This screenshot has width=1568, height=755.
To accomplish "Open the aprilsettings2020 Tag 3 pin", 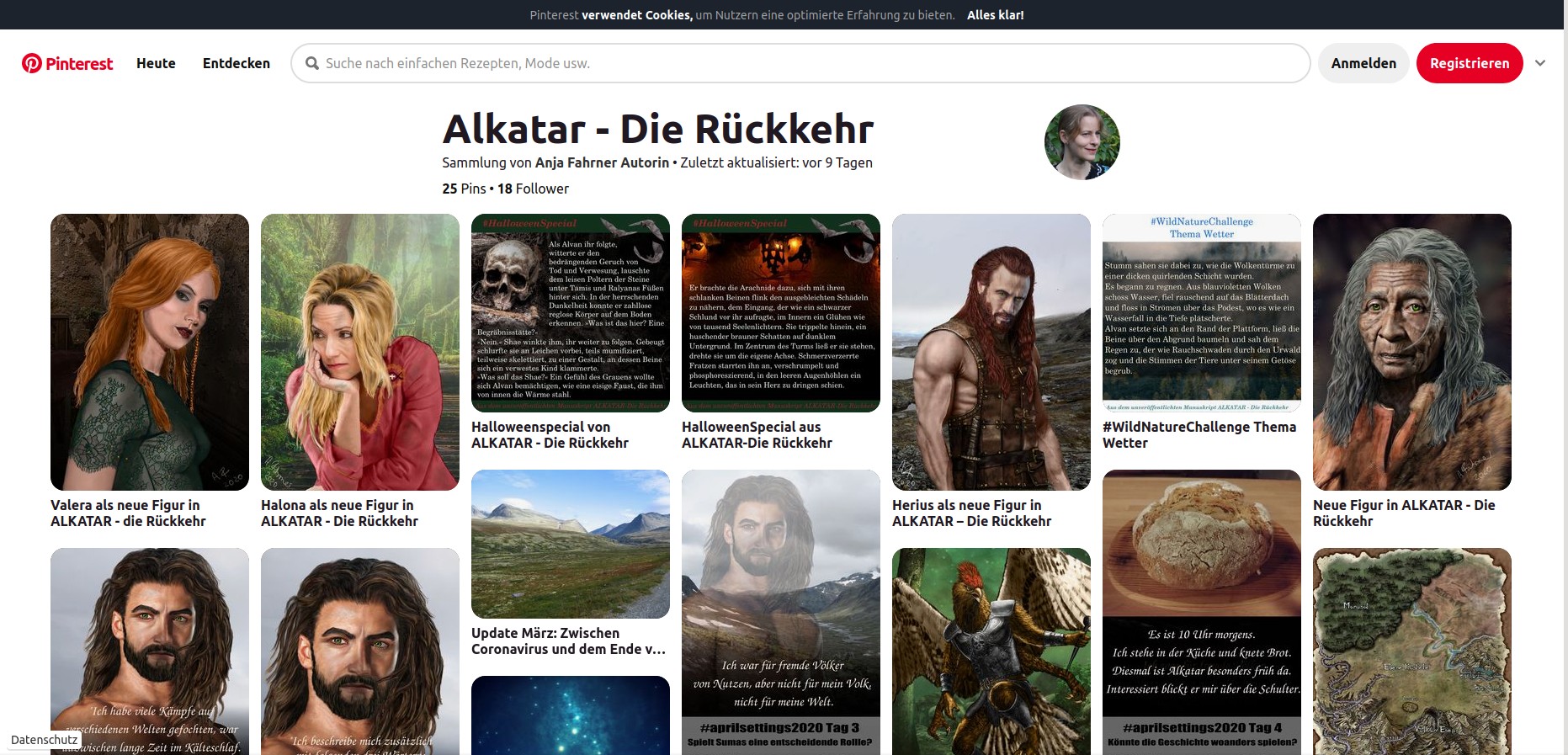I will click(x=781, y=612).
